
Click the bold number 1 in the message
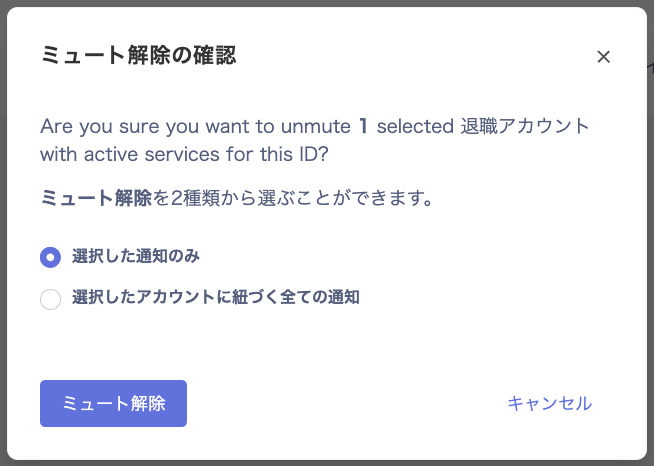coord(364,127)
